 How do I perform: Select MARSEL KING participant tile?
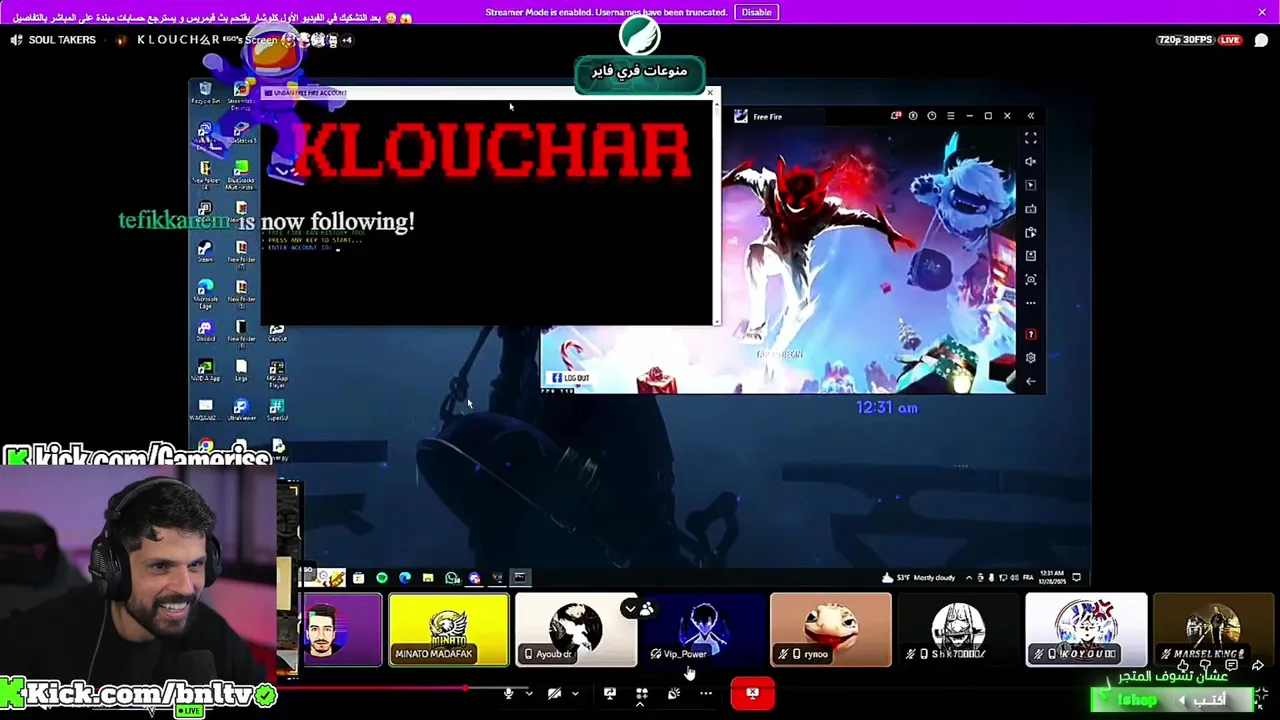[x=1214, y=630]
